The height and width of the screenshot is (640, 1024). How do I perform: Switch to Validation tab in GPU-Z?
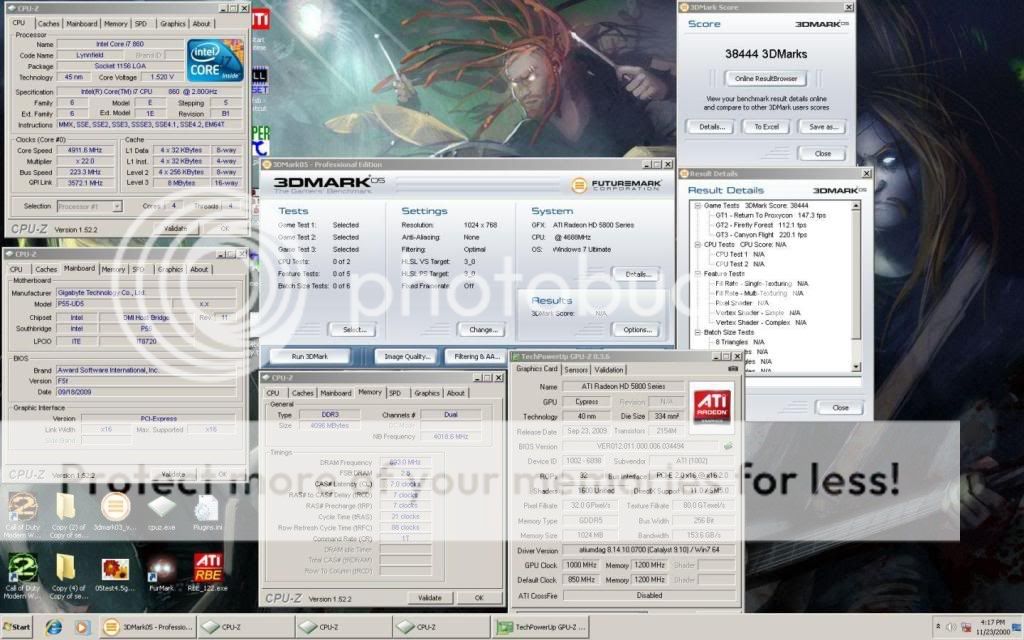pos(609,370)
